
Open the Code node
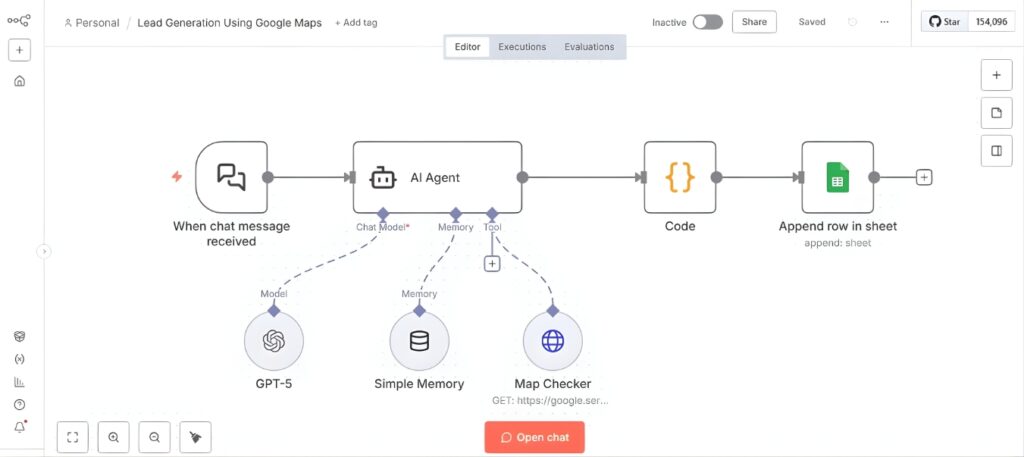(x=679, y=177)
